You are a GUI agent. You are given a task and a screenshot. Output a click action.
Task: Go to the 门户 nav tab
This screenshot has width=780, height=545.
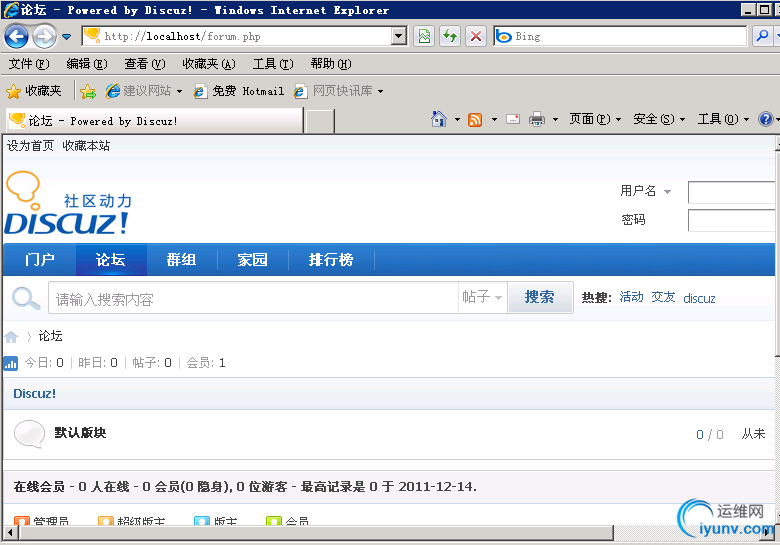40,260
